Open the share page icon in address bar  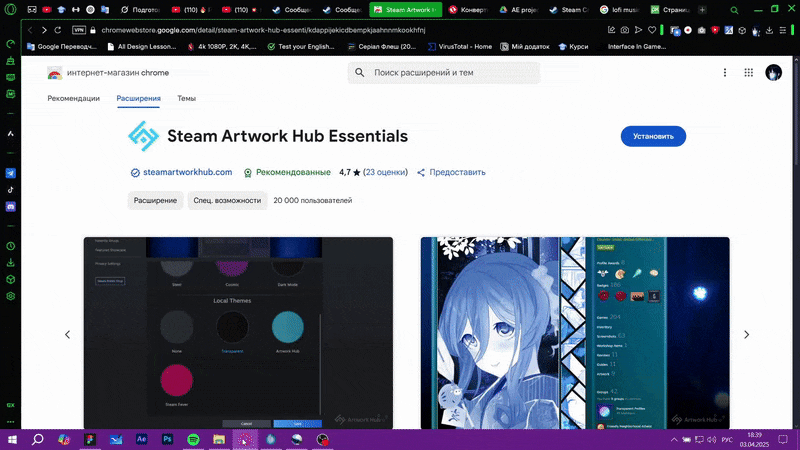[611, 30]
